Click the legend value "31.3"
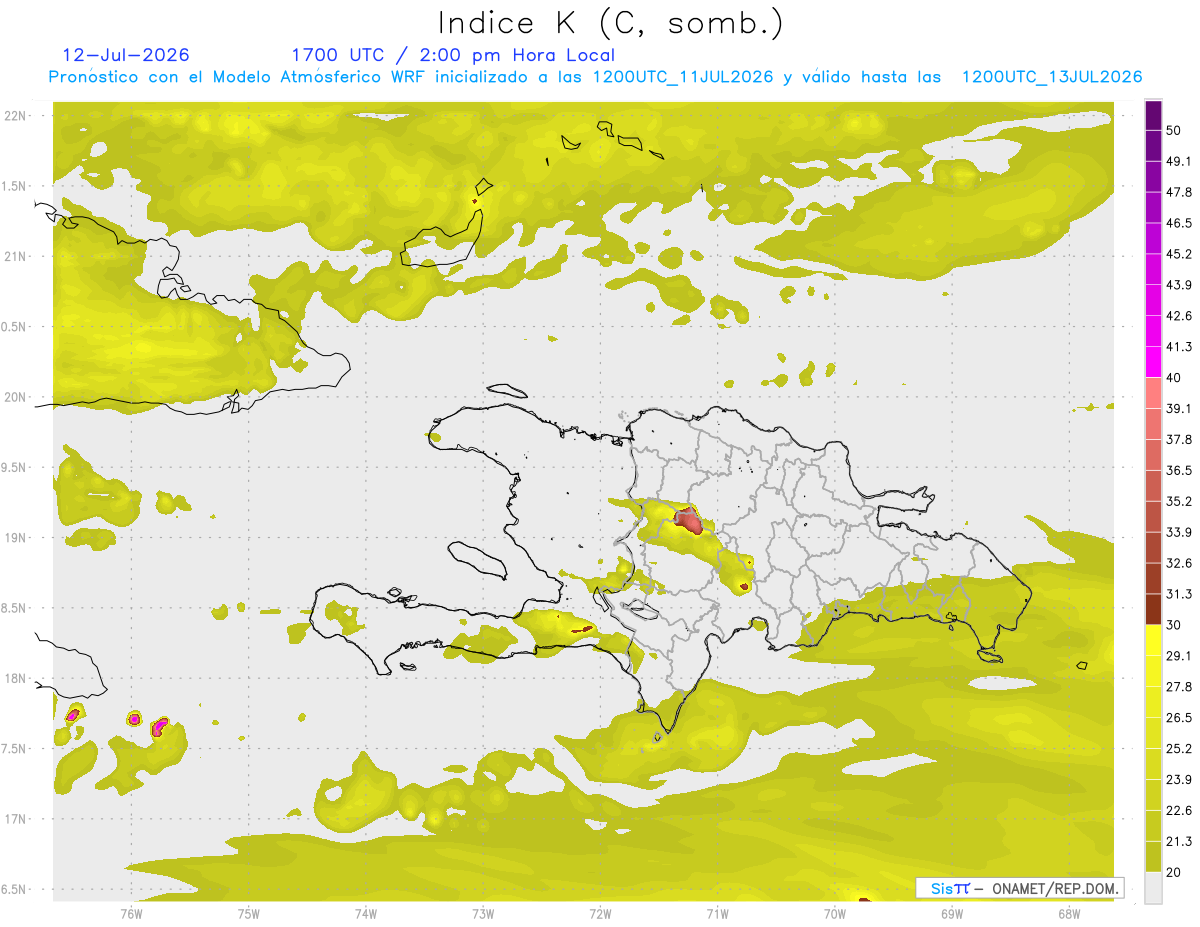Screen dimensions: 1200x927 [x=1179, y=594]
